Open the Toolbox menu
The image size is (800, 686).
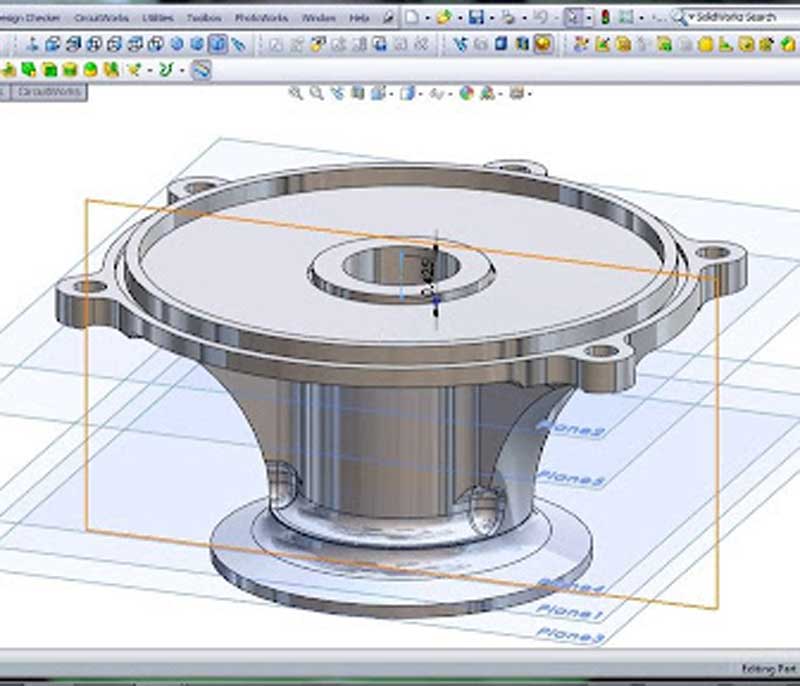coord(203,18)
